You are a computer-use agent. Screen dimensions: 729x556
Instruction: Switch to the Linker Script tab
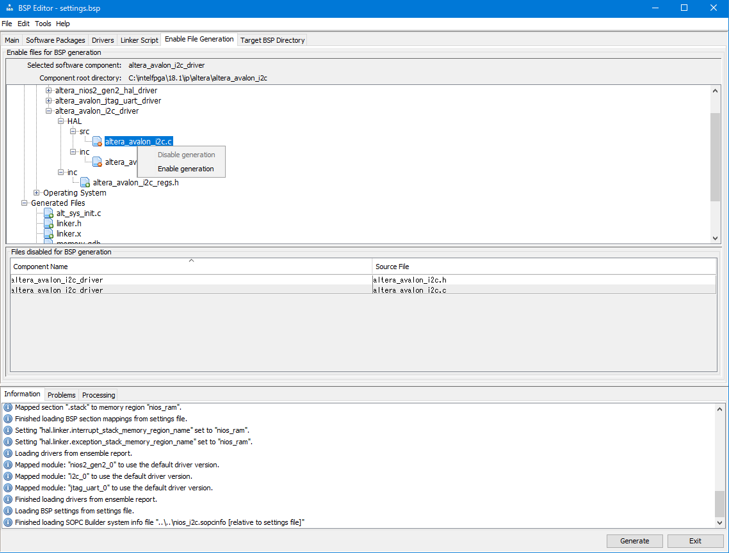click(x=139, y=40)
